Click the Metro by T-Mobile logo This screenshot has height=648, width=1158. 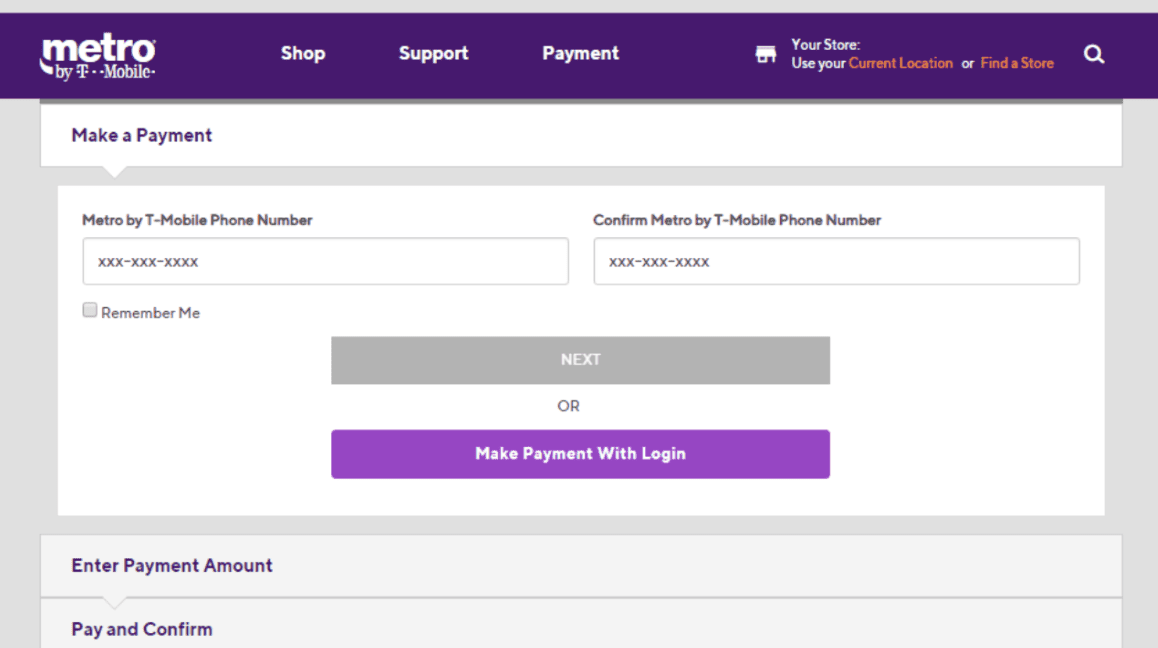coord(98,56)
